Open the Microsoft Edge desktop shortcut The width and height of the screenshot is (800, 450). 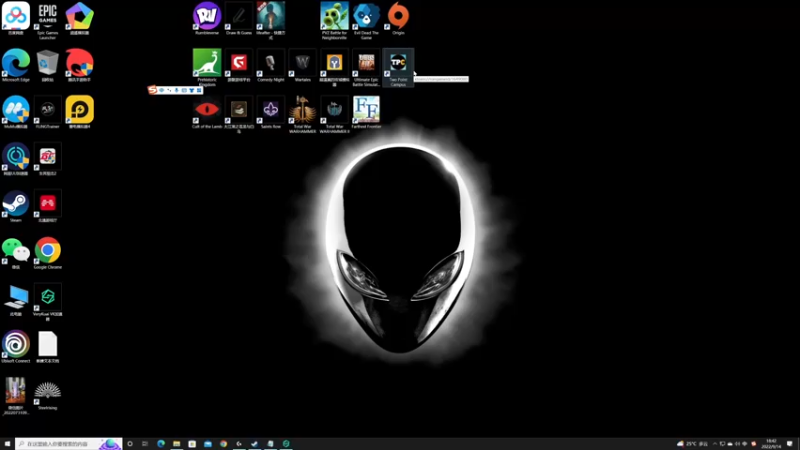(x=16, y=63)
